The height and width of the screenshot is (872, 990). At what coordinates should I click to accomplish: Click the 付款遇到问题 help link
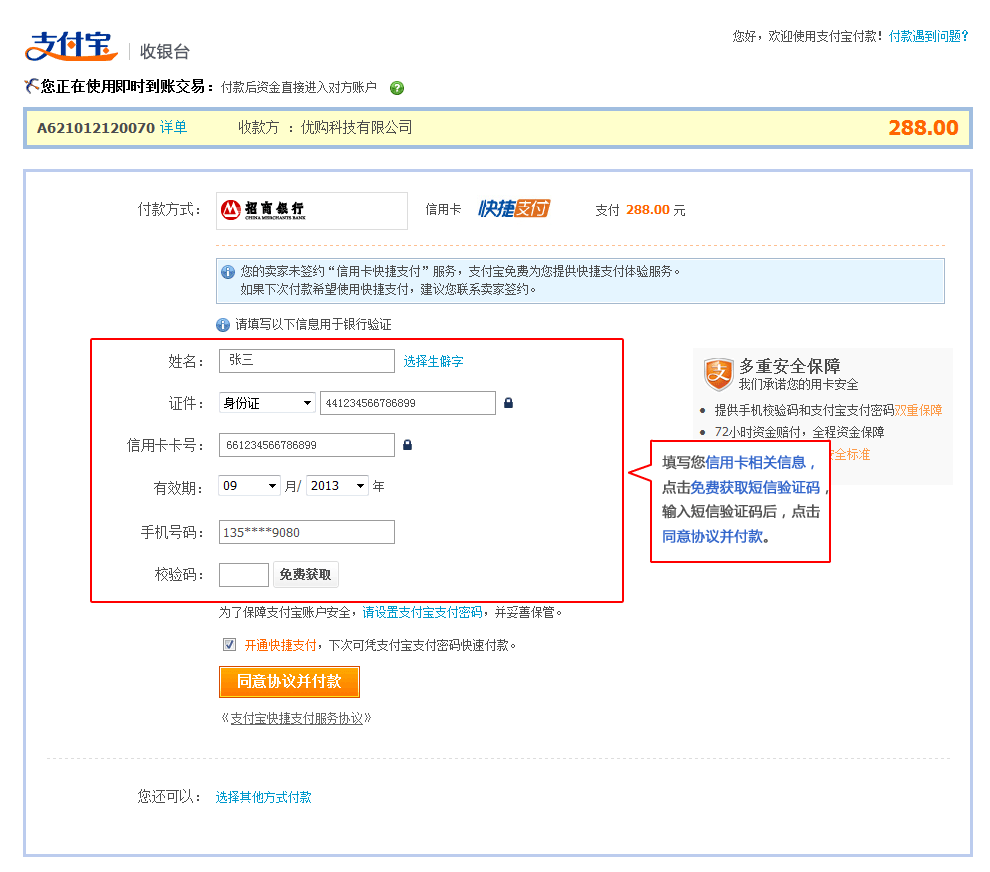(x=928, y=36)
